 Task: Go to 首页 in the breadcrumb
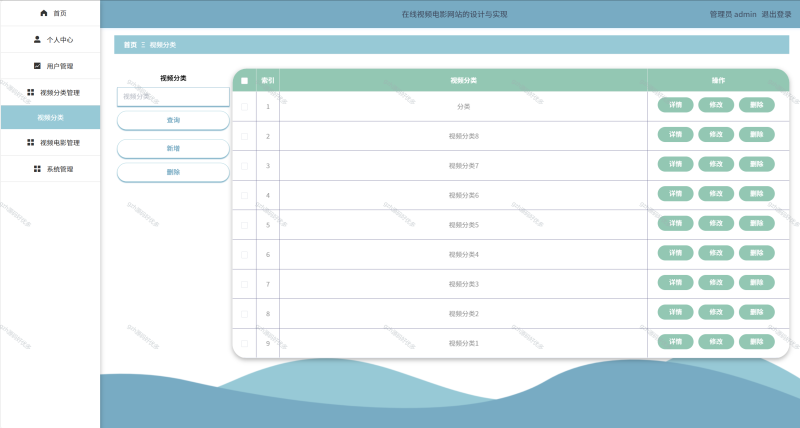pos(130,45)
